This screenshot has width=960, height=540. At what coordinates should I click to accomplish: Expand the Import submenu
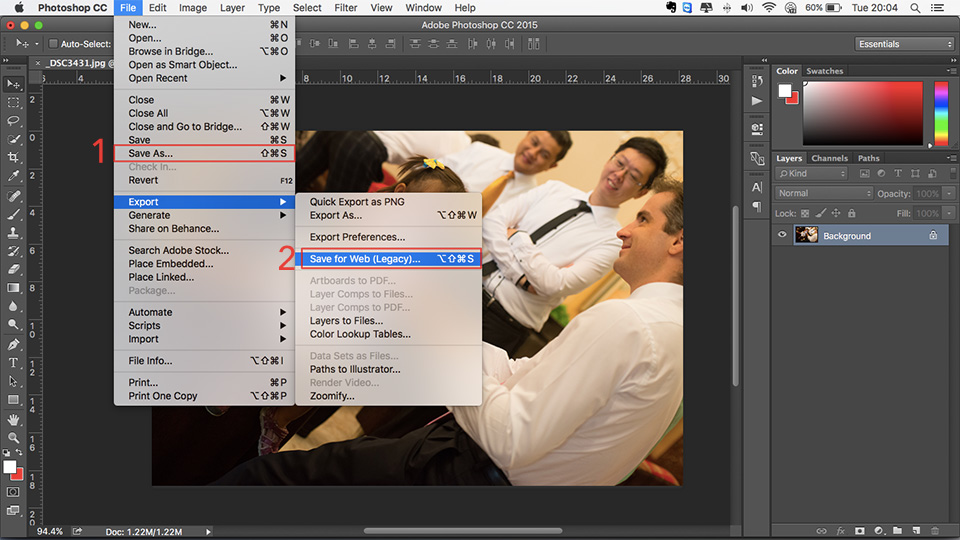[x=204, y=339]
